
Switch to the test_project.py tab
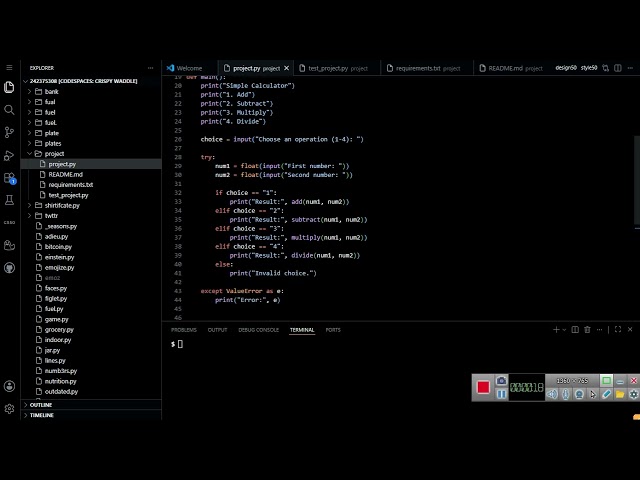click(x=337, y=68)
